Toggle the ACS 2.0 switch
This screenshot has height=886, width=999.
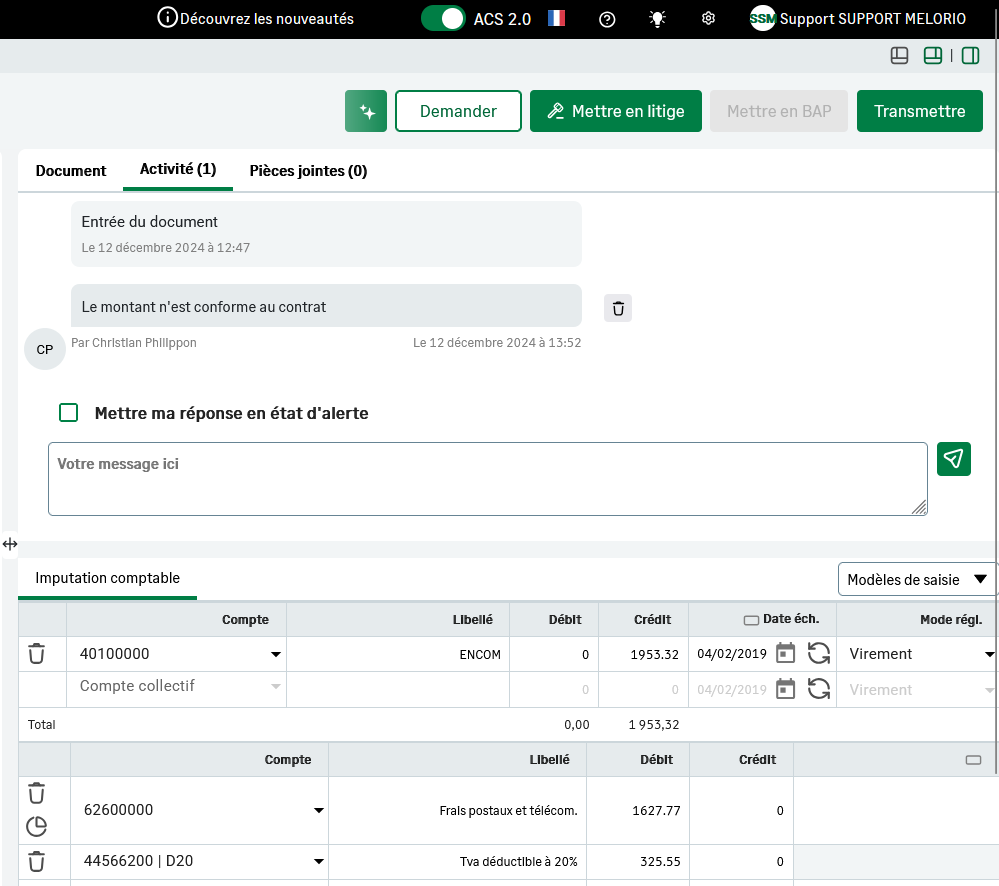[x=443, y=19]
